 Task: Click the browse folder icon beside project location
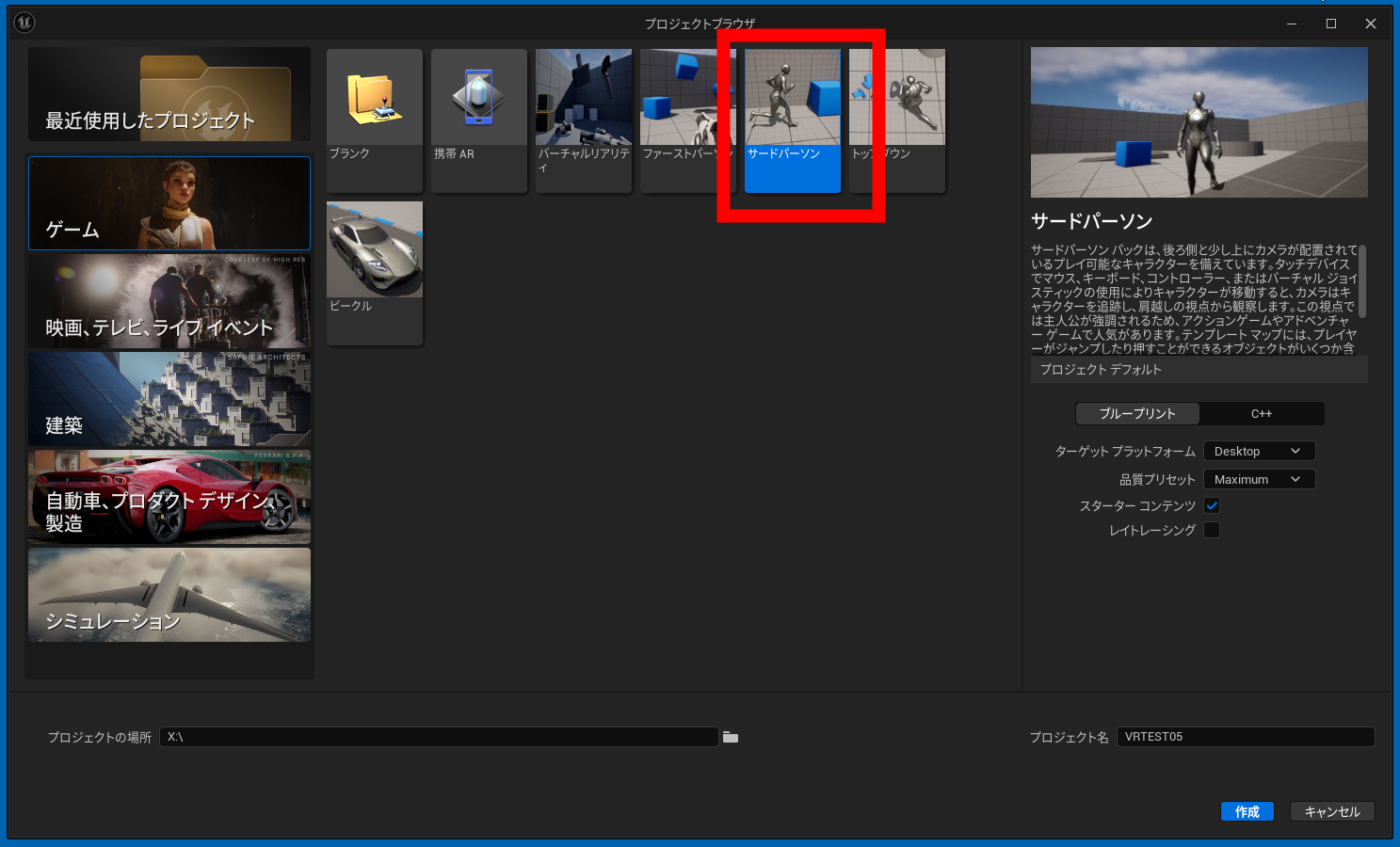(731, 737)
